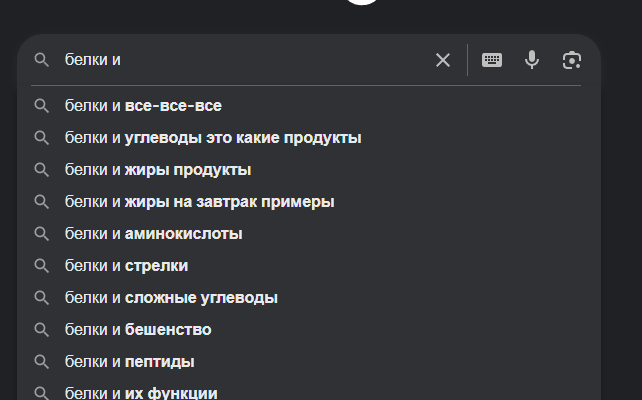The width and height of the screenshot is (642, 400).
Task: Select 'белки и углеводы это какие продукты'
Action: (x=213, y=137)
